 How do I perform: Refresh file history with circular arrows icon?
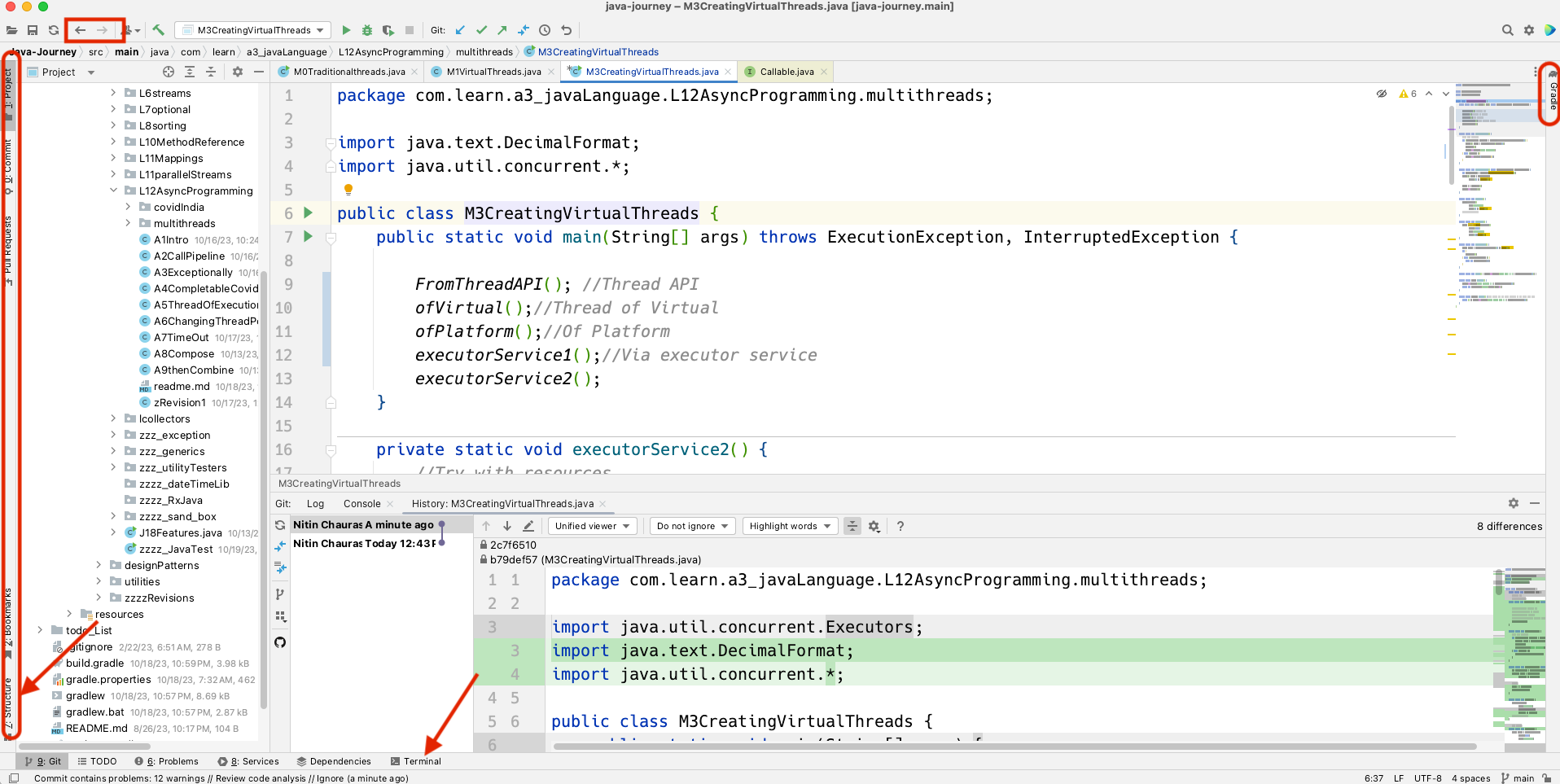(x=279, y=525)
